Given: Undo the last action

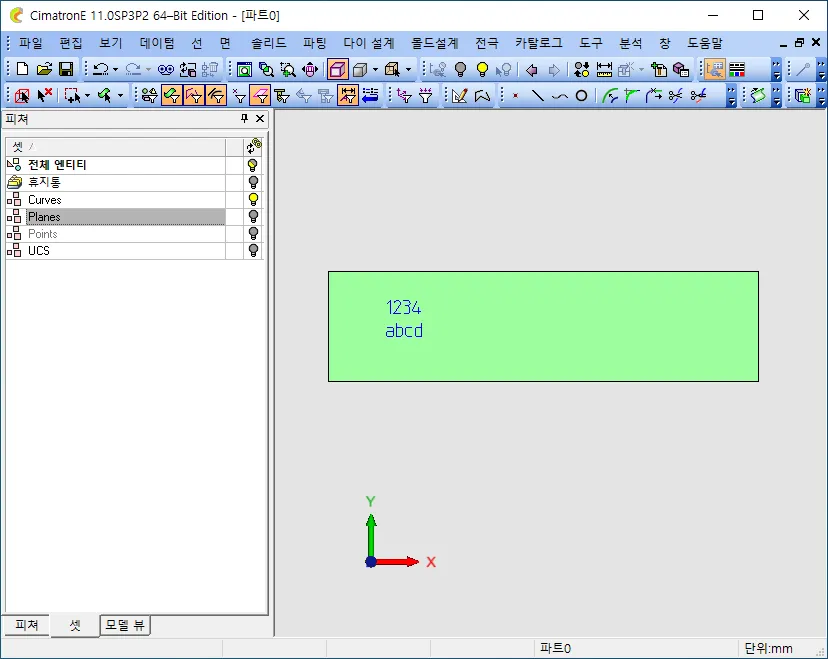Looking at the screenshot, I should (101, 69).
